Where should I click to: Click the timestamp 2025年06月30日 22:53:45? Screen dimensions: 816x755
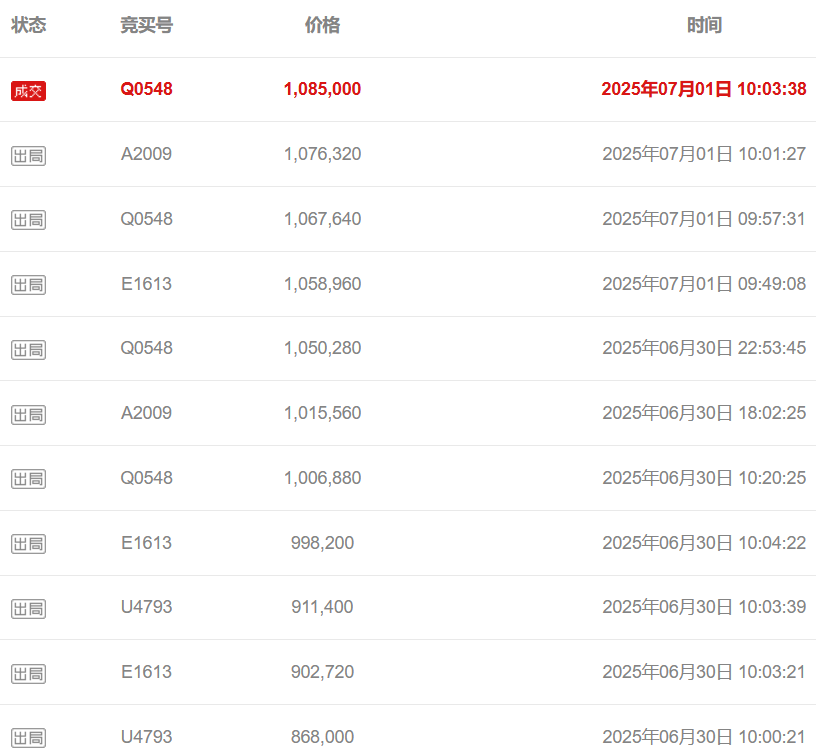[x=704, y=348]
